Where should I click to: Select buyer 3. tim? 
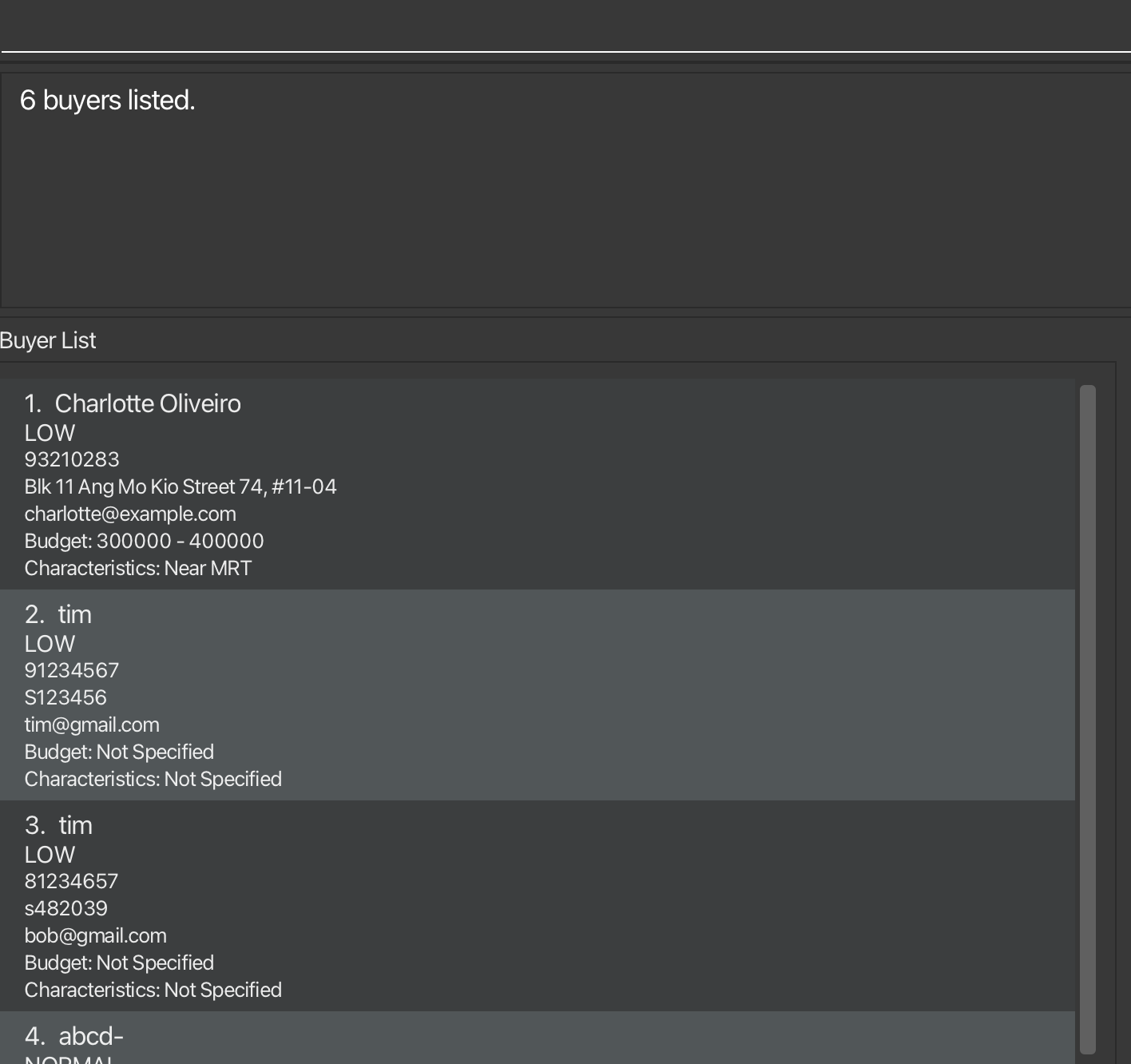[538, 906]
